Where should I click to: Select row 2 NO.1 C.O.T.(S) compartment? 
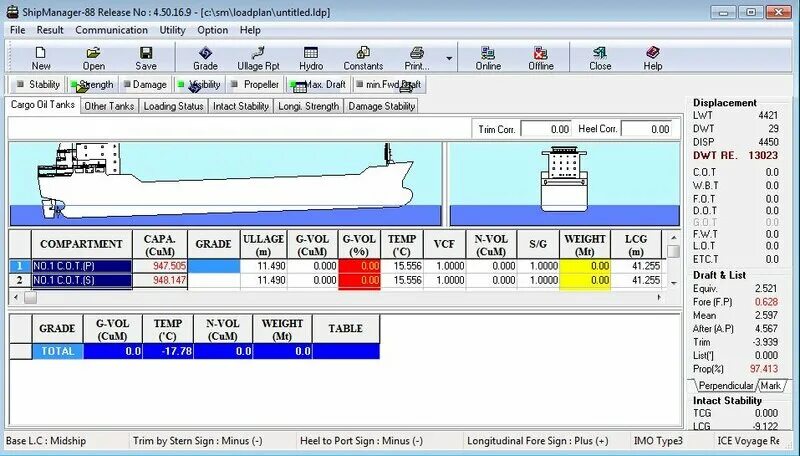(x=82, y=280)
